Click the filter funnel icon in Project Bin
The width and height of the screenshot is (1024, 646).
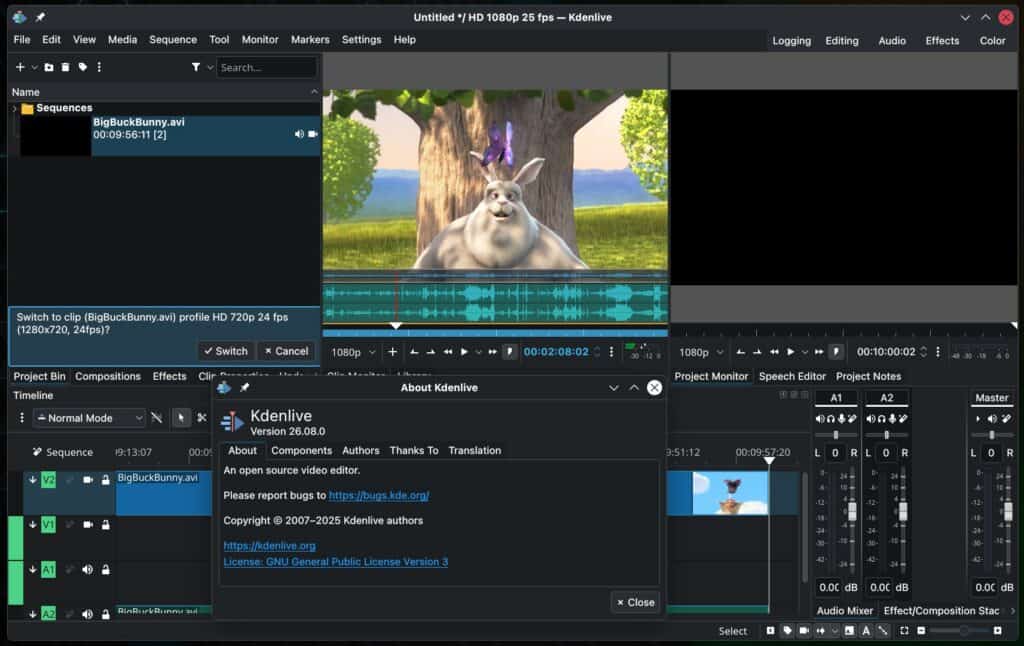tap(196, 67)
